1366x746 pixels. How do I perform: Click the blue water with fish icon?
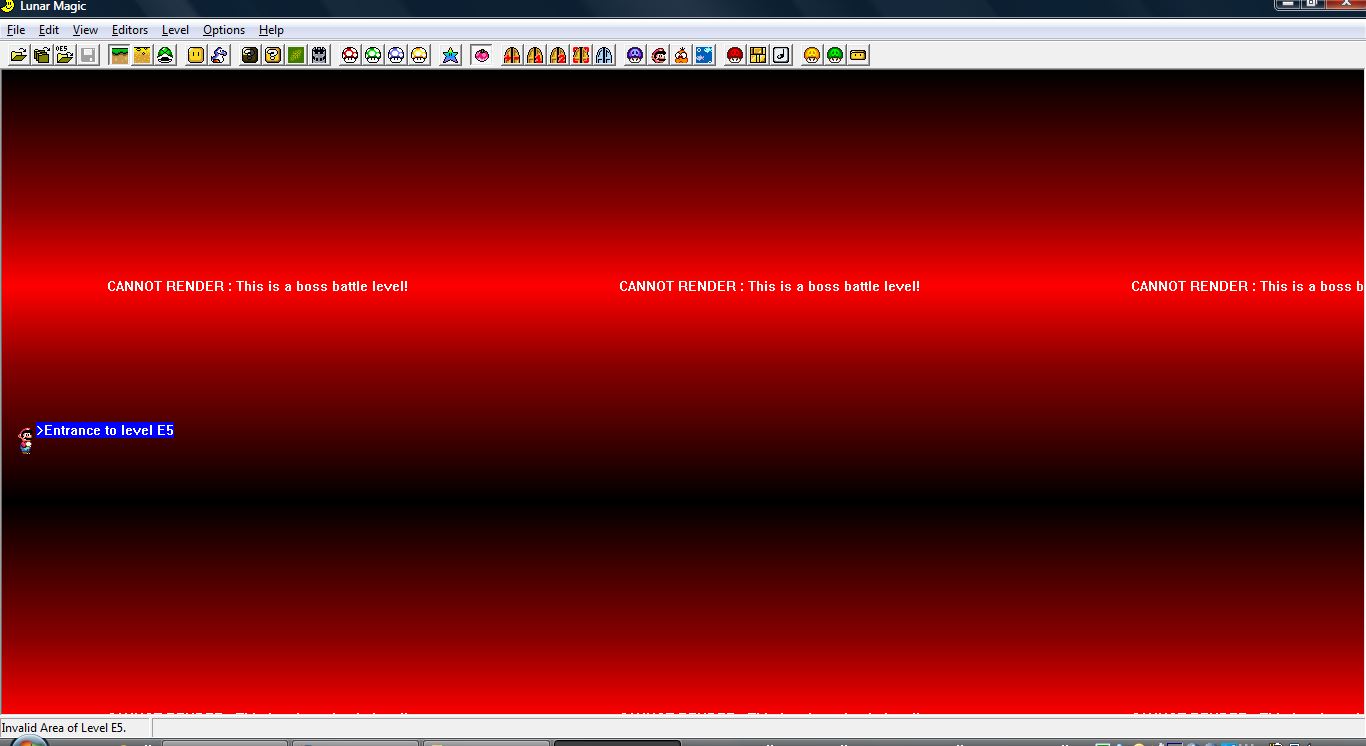tap(704, 55)
